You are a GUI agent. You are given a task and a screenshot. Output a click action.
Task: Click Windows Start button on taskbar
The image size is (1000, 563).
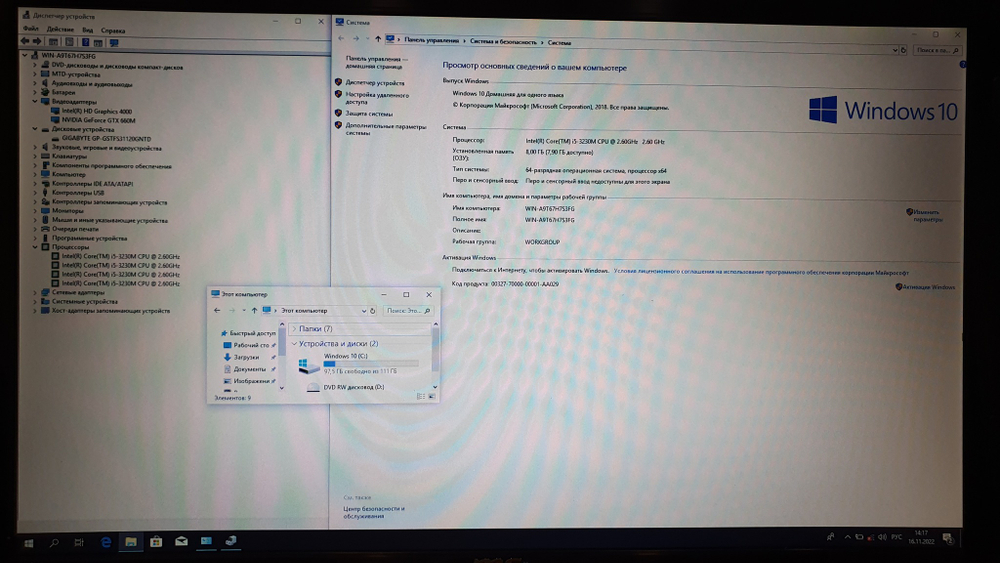pyautogui.click(x=29, y=543)
